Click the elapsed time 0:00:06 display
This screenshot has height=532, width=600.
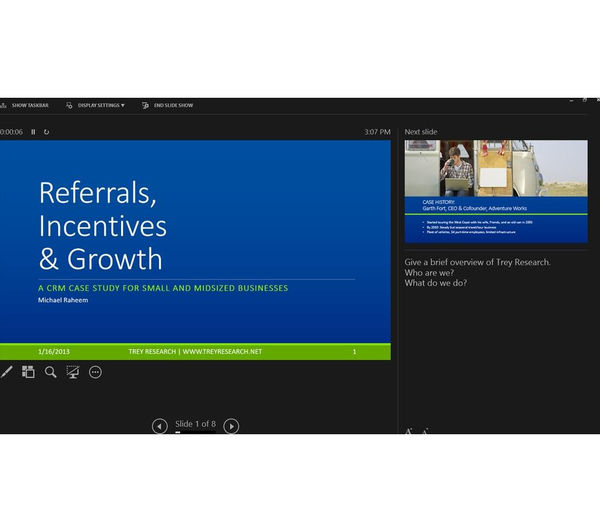(11, 132)
